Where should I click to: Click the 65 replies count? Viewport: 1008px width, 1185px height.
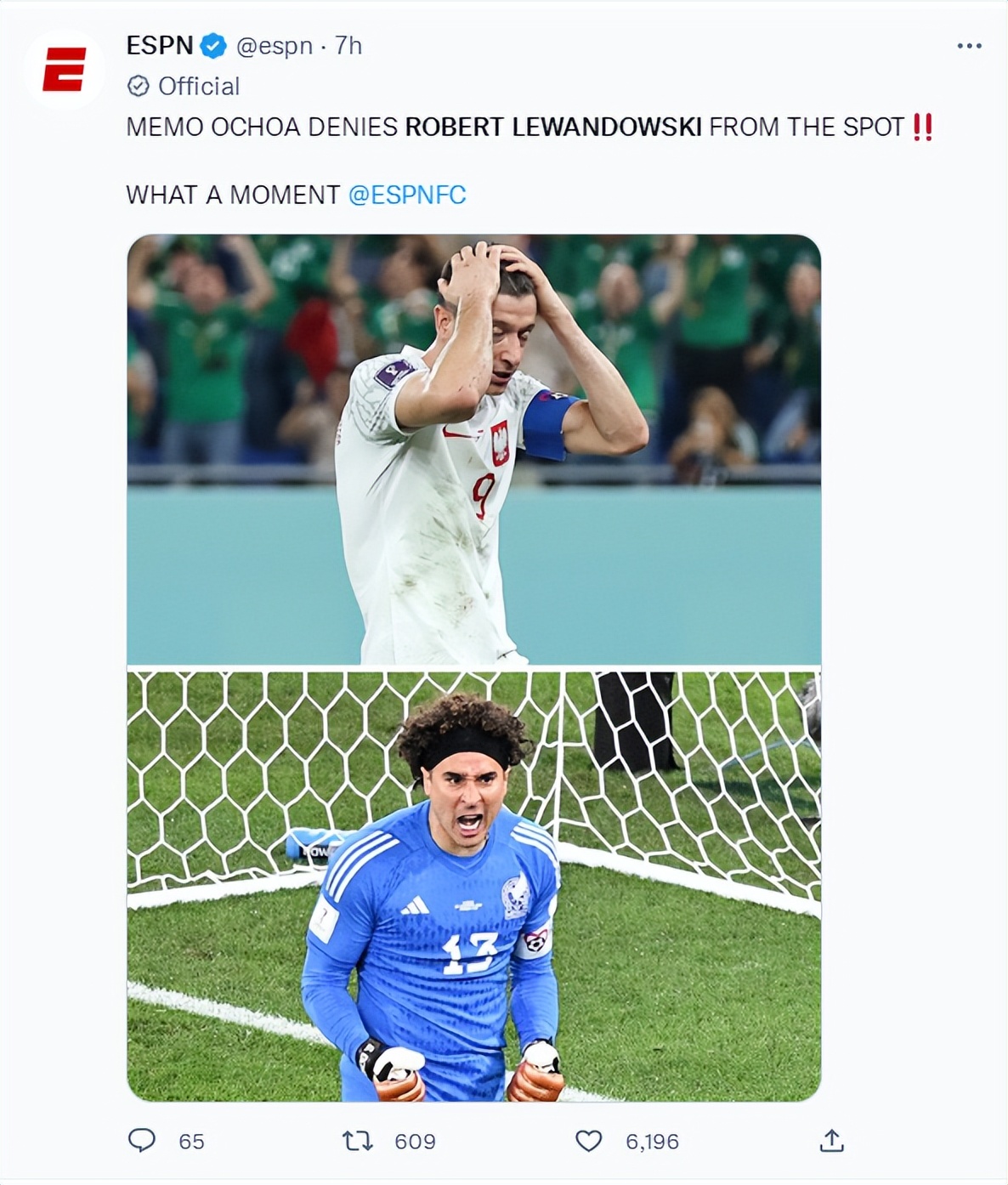point(191,1141)
